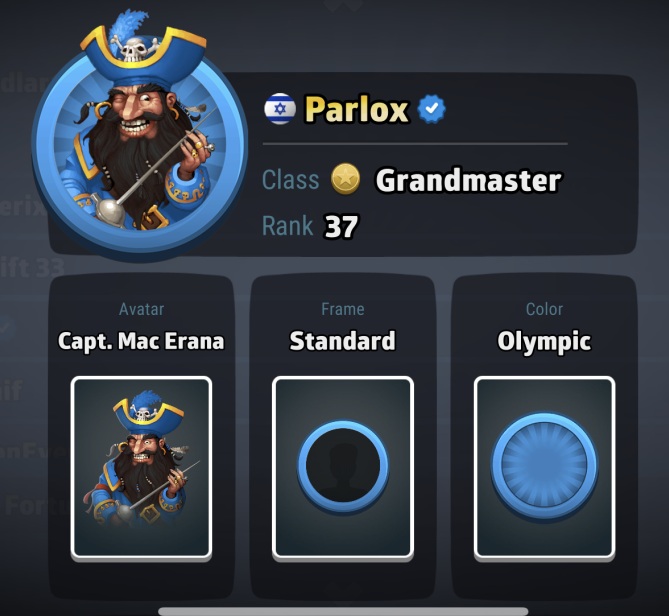
Task: Open the Frame card heading
Action: click(343, 309)
